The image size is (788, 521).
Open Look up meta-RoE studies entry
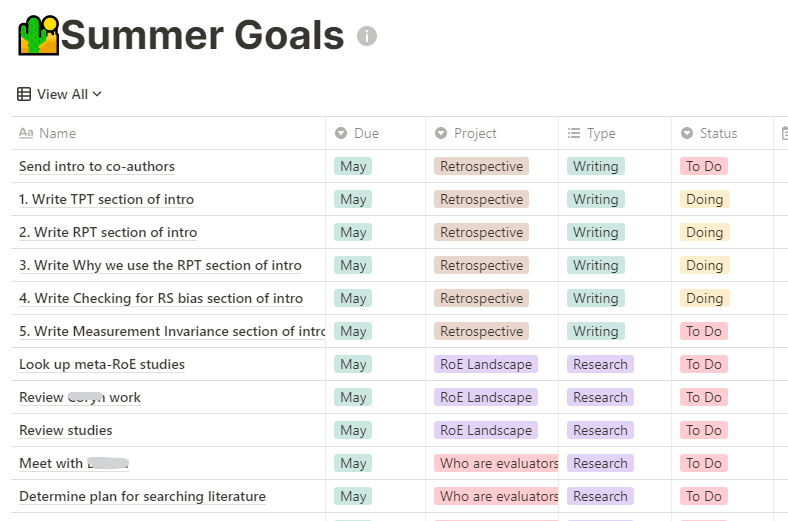tap(102, 364)
